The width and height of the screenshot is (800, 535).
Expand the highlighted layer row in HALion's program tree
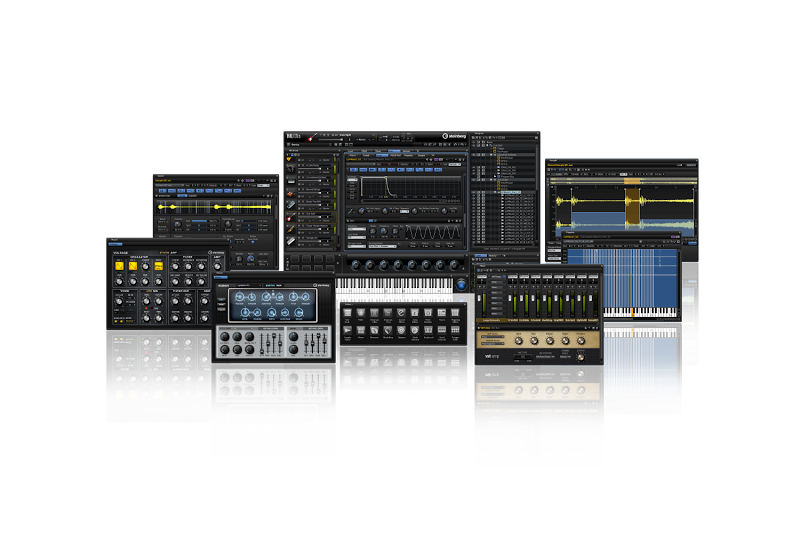point(495,192)
